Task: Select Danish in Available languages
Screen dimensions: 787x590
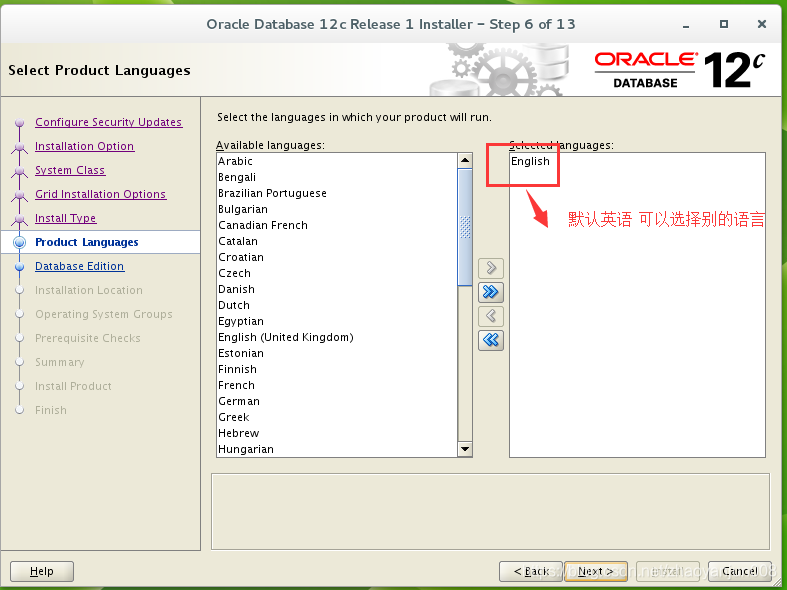Action: [x=337, y=289]
